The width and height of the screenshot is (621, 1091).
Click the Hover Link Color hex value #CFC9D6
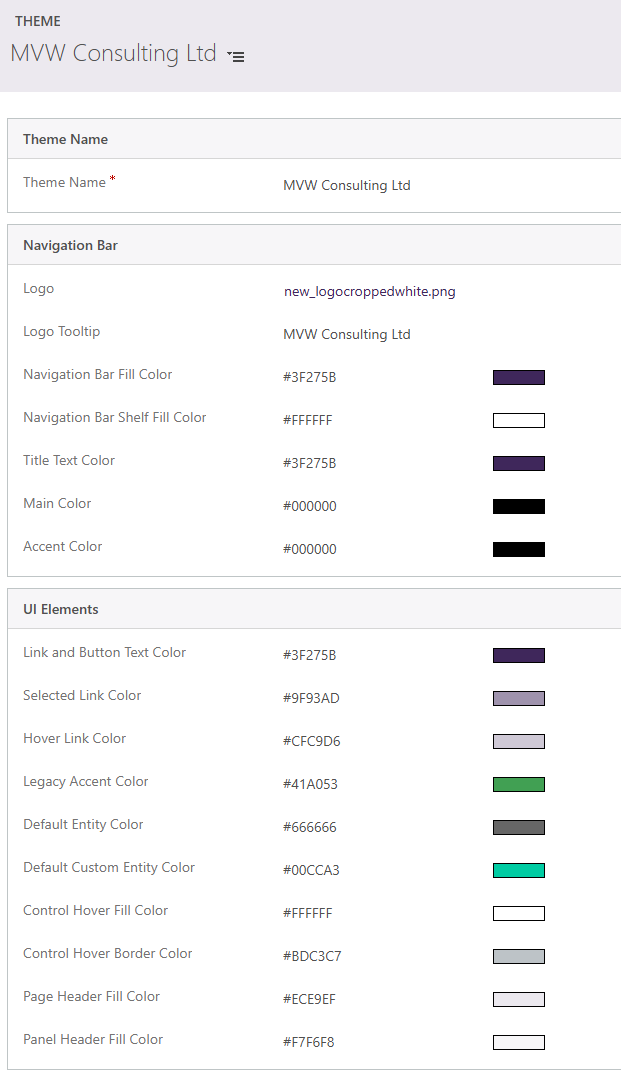point(311,741)
